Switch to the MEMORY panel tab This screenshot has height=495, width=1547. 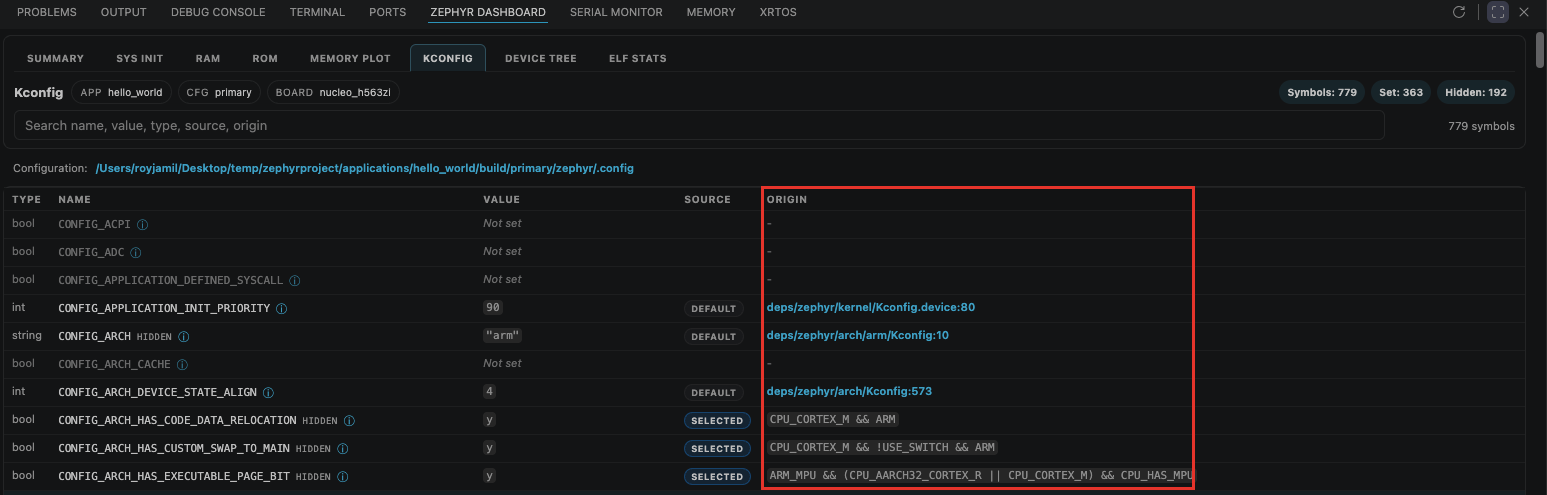[x=711, y=12]
